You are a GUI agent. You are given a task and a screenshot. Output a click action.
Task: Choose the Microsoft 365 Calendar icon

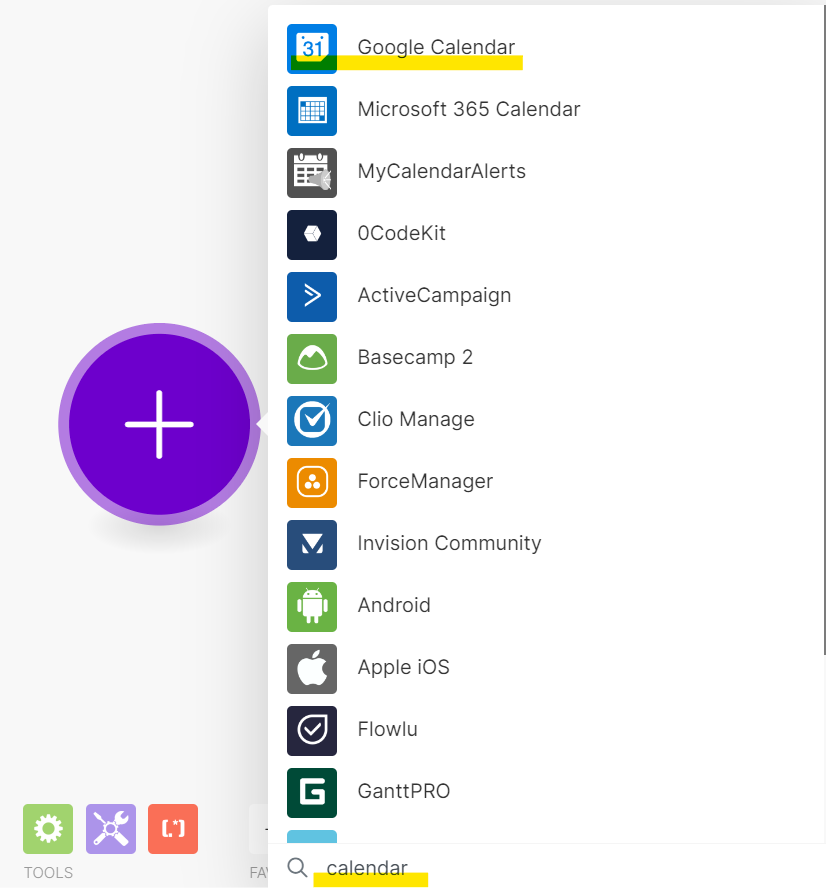click(312, 110)
